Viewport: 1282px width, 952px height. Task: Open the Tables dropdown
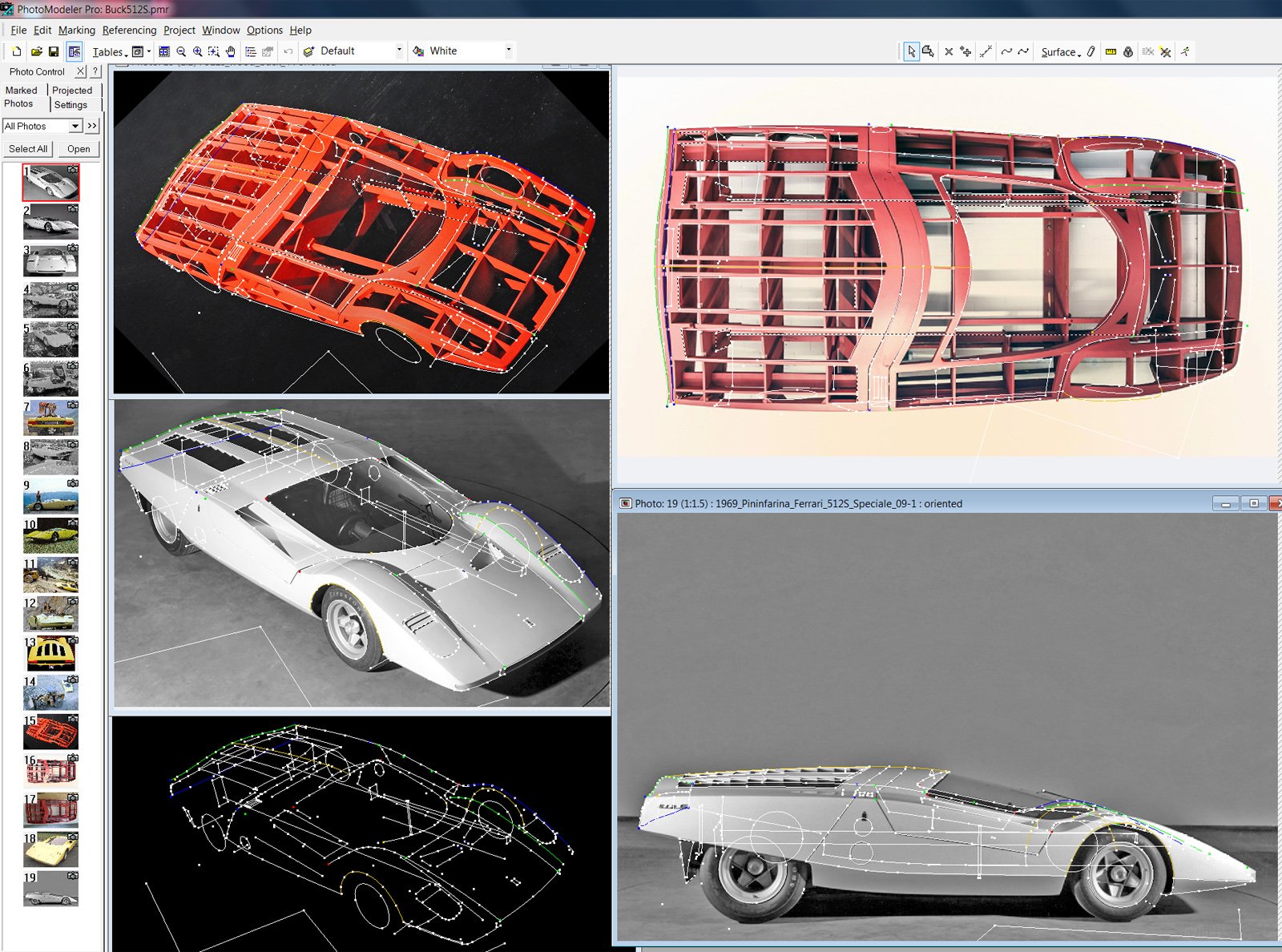pos(110,52)
